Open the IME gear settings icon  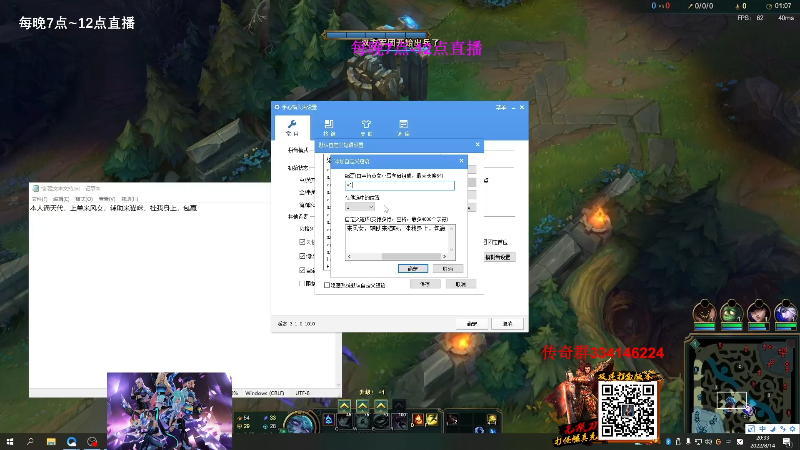[792, 429]
